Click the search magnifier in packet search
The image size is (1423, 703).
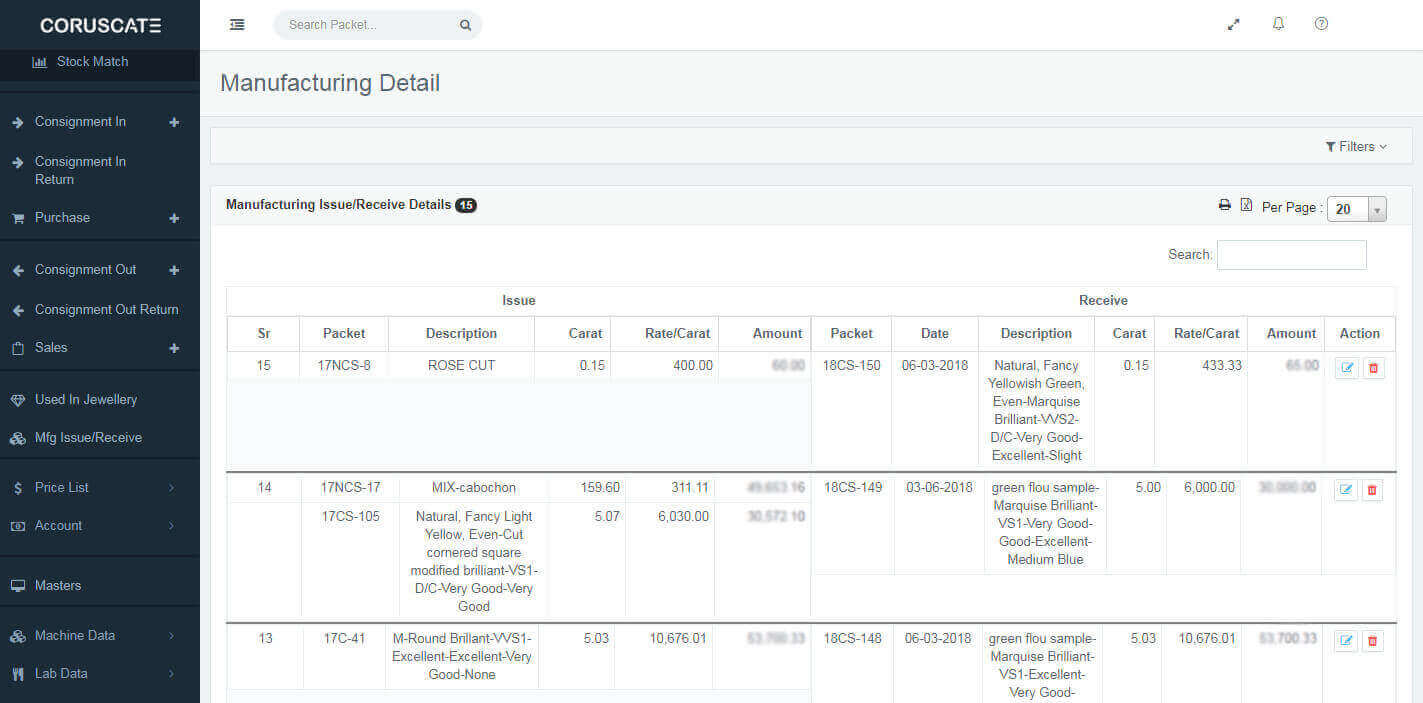point(465,26)
